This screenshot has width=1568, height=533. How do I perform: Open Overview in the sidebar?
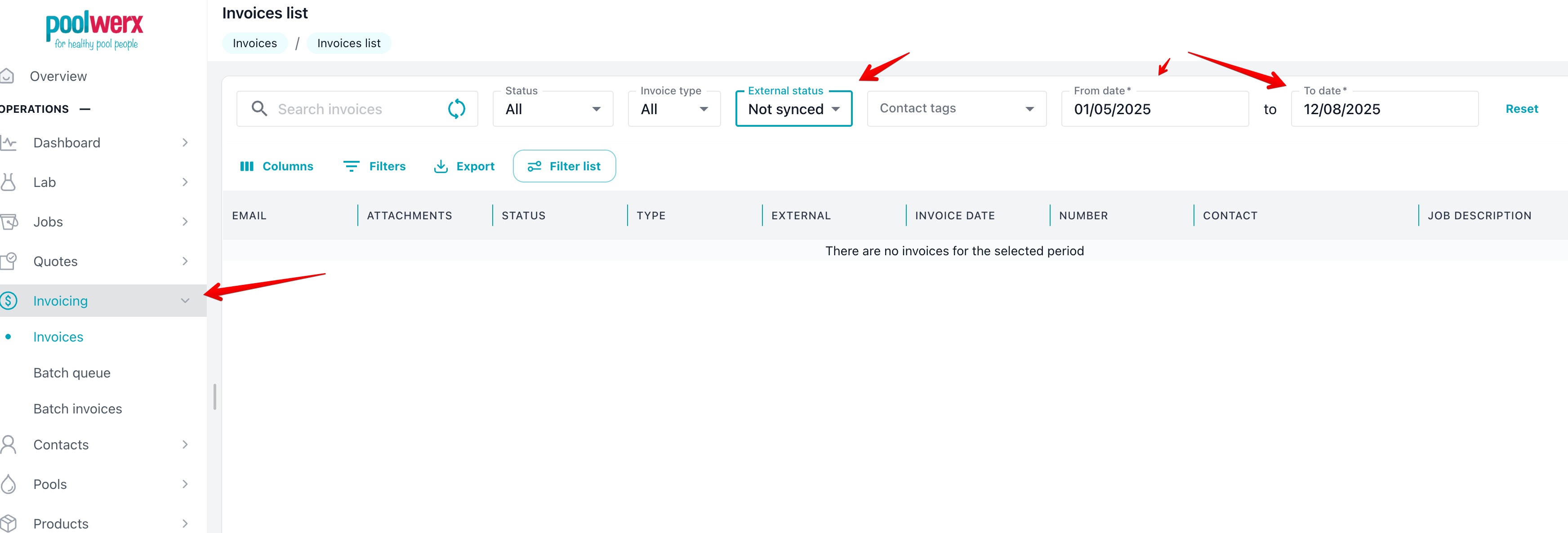click(x=58, y=76)
